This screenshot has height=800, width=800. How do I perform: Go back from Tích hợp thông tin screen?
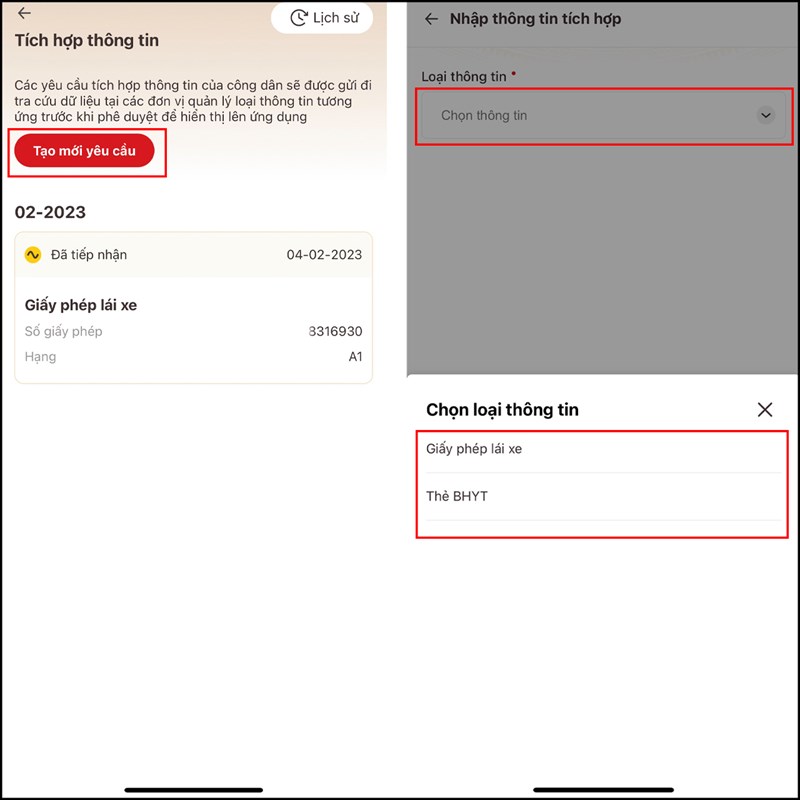click(24, 13)
